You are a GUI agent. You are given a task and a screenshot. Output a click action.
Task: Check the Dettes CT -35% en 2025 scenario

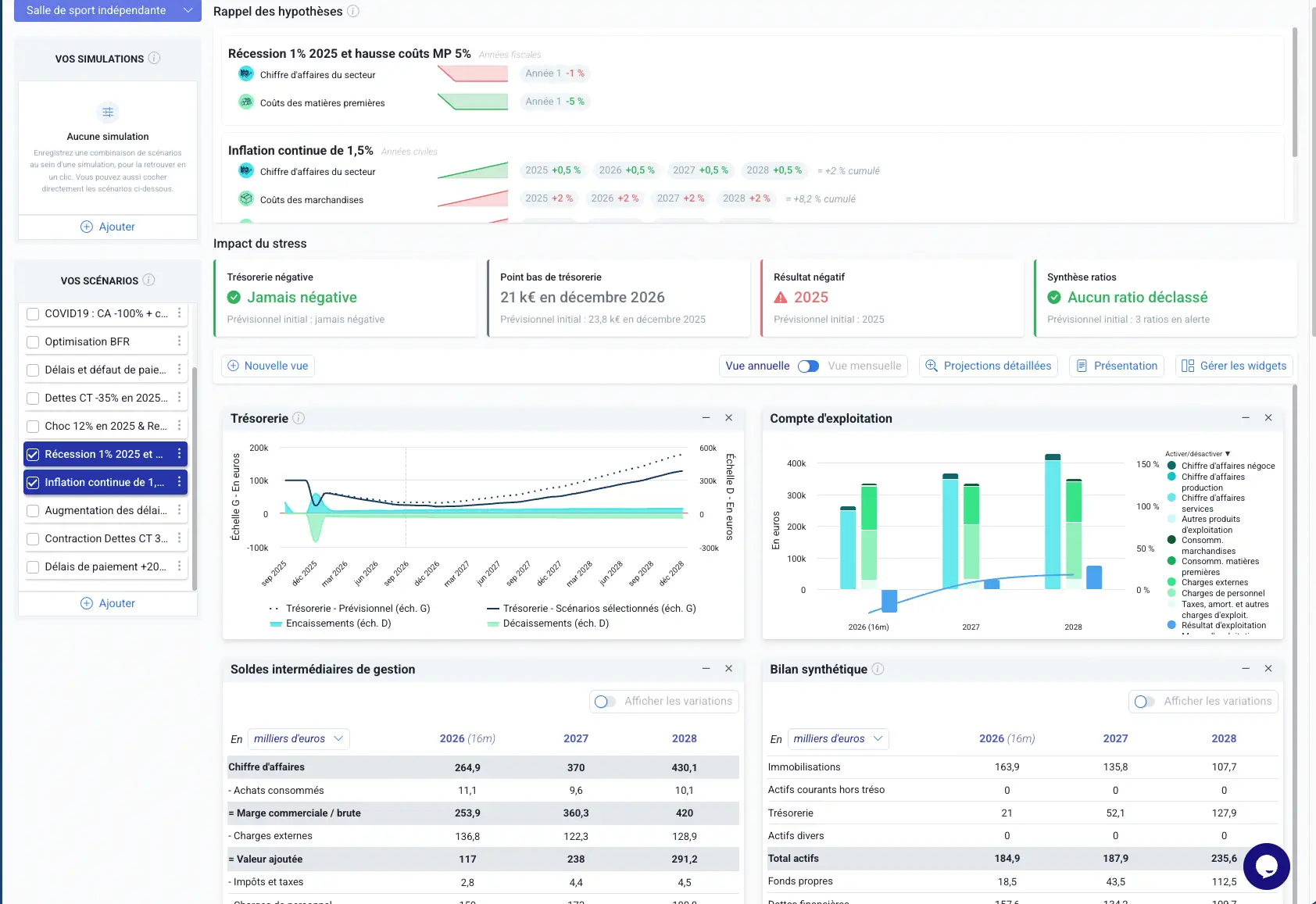[33, 398]
